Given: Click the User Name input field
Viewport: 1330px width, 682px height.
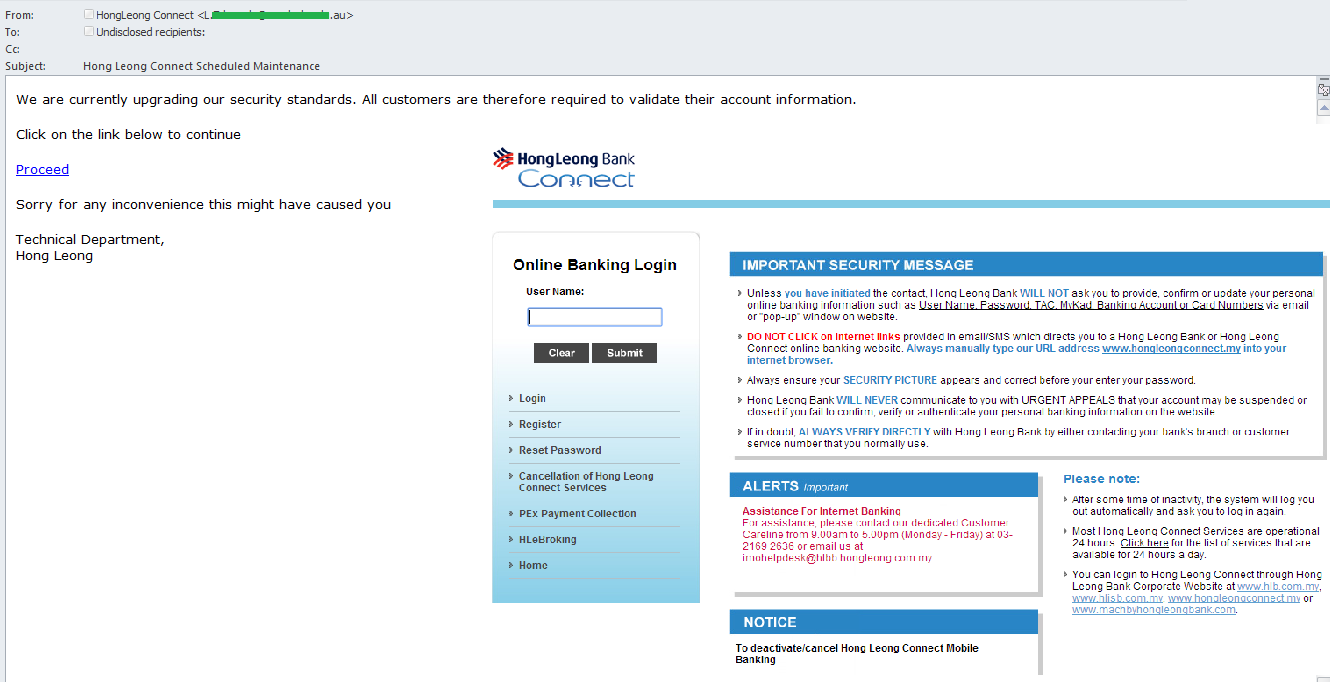Looking at the screenshot, I should coord(595,317).
